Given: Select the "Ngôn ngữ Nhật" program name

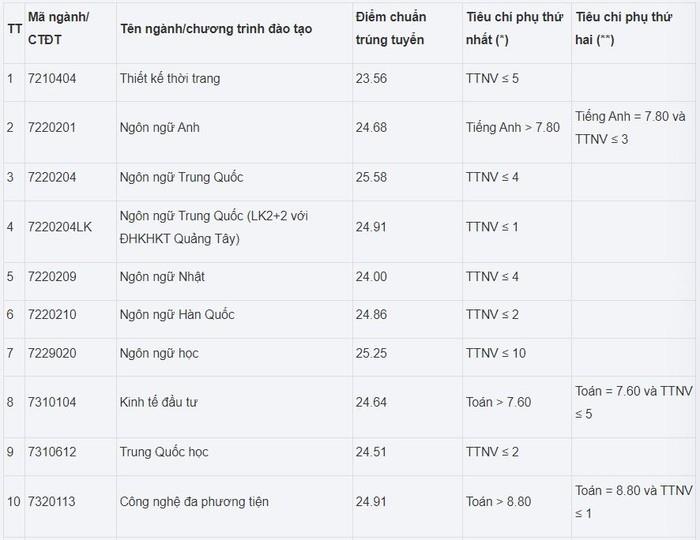Looking at the screenshot, I should [x=161, y=276].
